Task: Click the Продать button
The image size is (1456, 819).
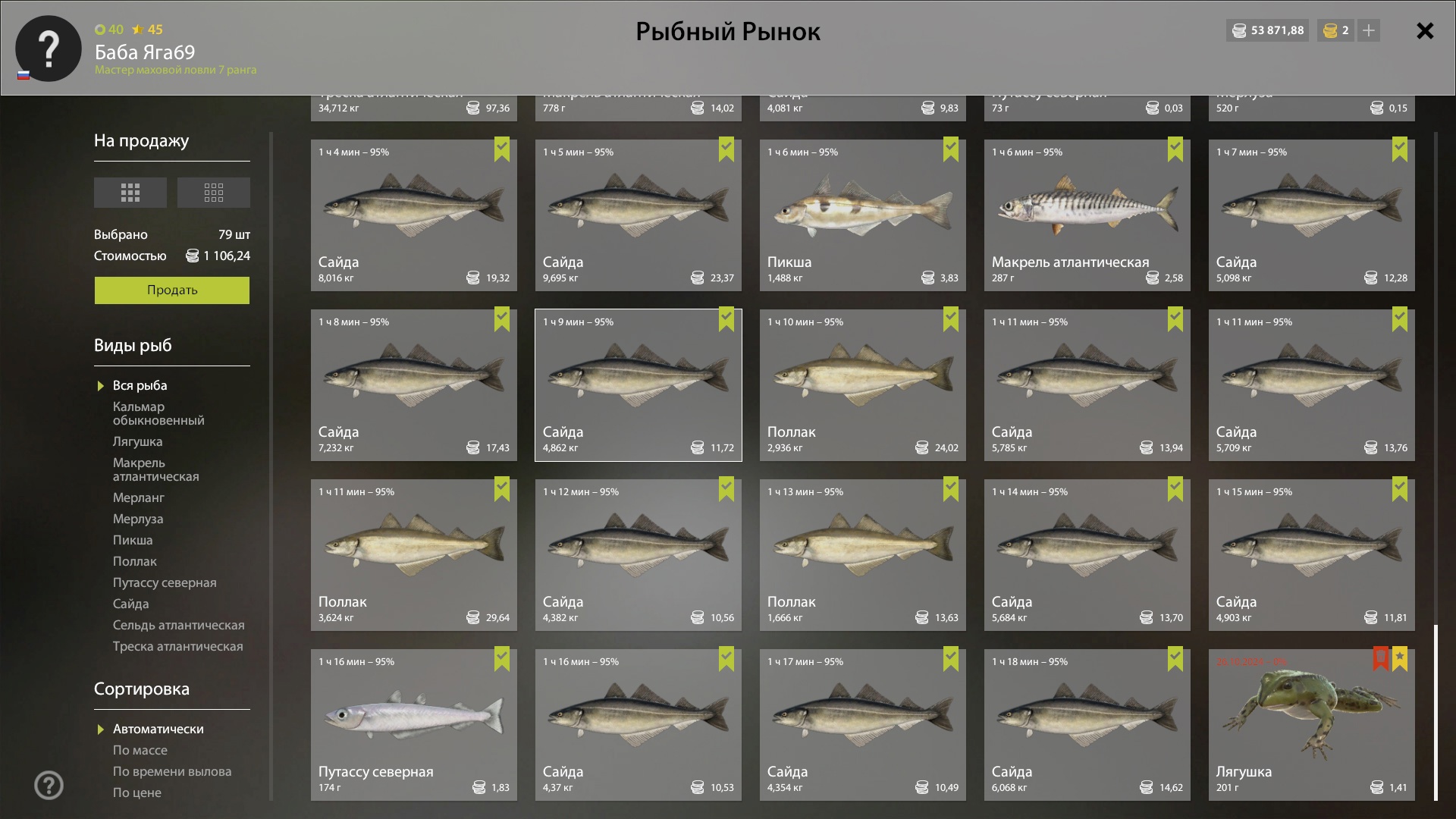Action: [172, 290]
